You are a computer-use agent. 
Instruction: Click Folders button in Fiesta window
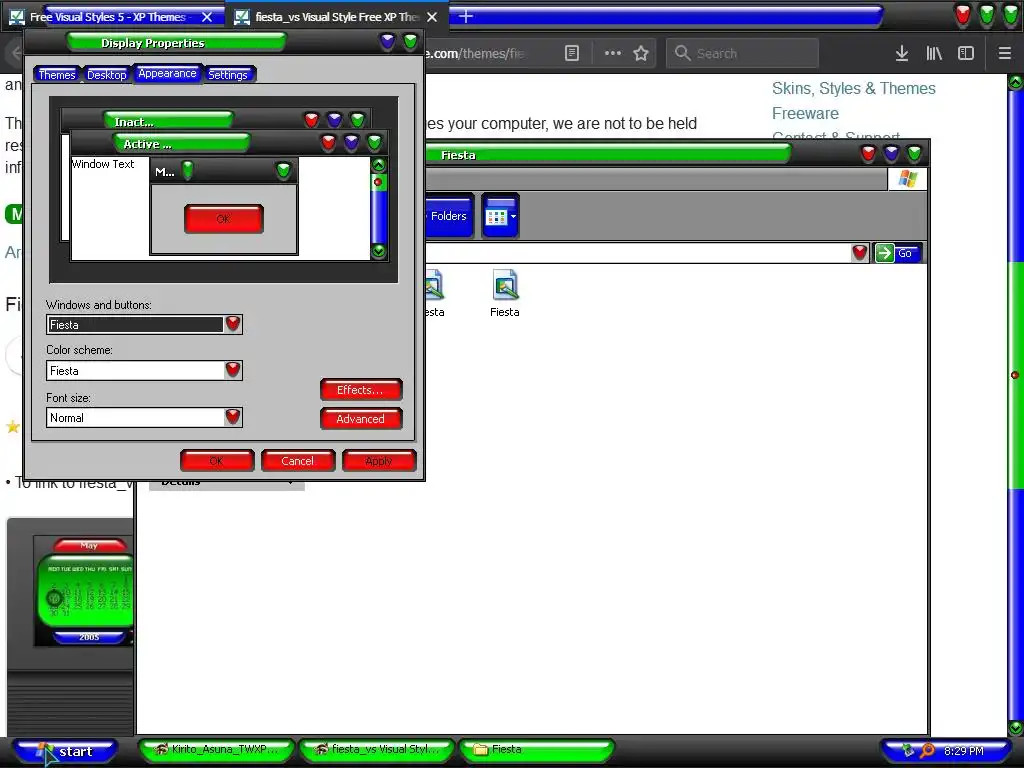point(449,216)
